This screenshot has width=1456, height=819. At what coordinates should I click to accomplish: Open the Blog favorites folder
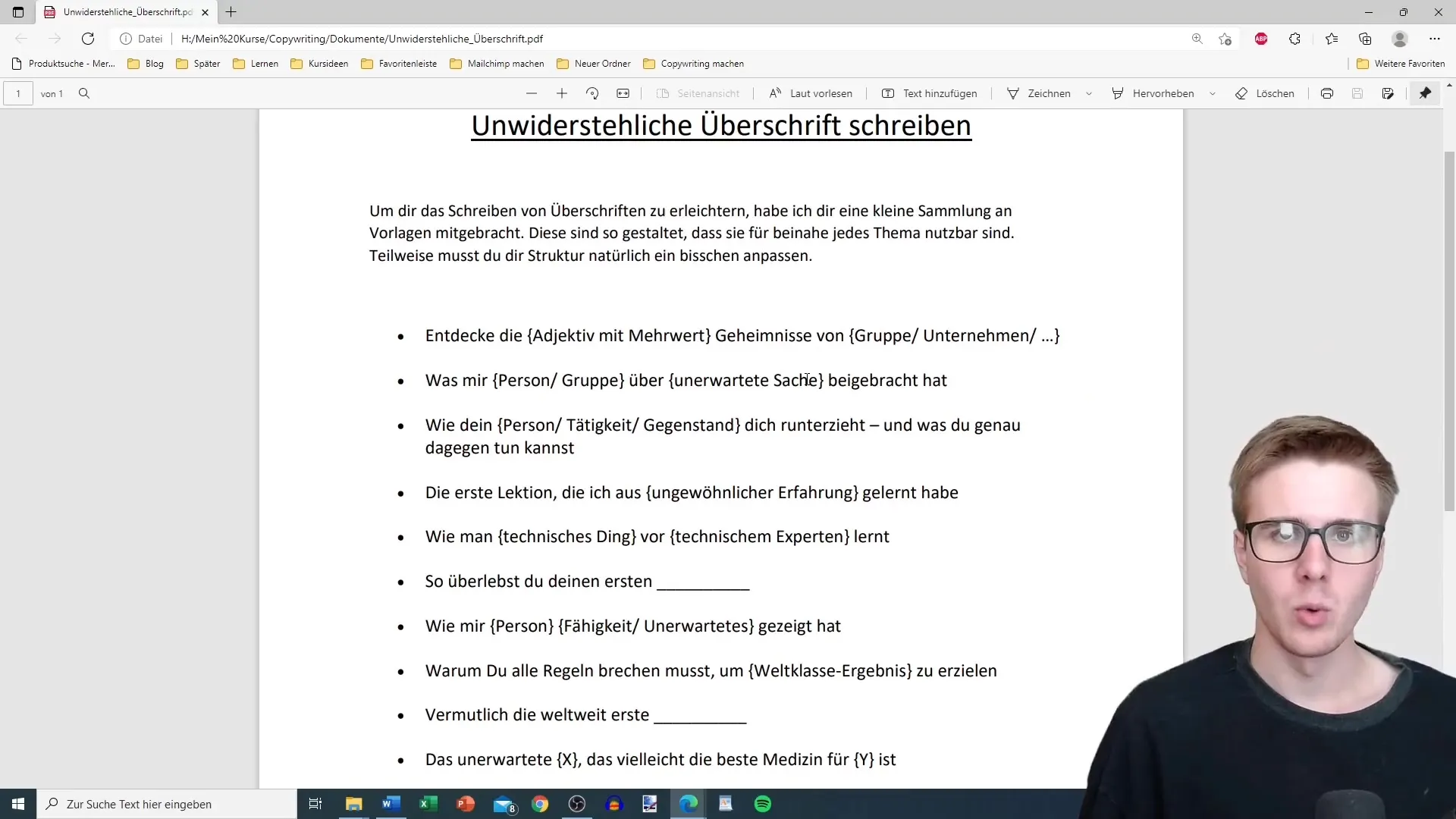(146, 64)
